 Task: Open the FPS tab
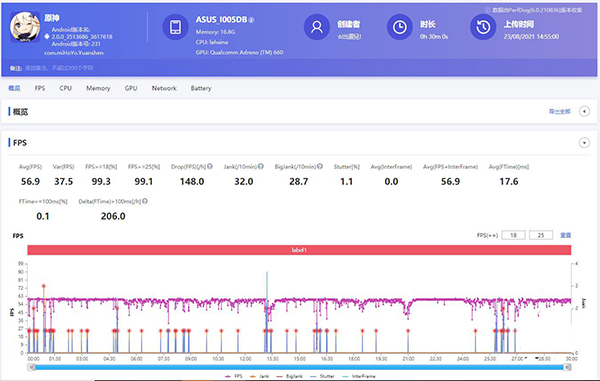point(40,88)
